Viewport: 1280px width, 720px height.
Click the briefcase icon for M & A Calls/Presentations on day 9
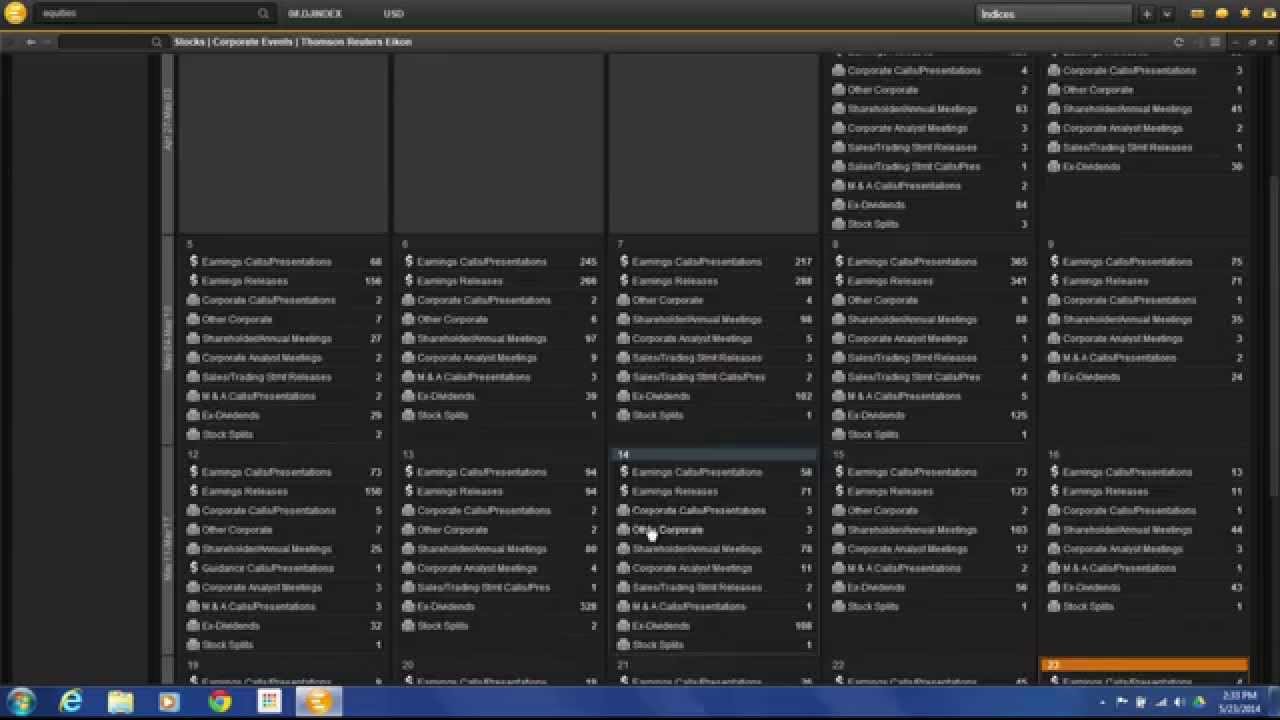1054,358
